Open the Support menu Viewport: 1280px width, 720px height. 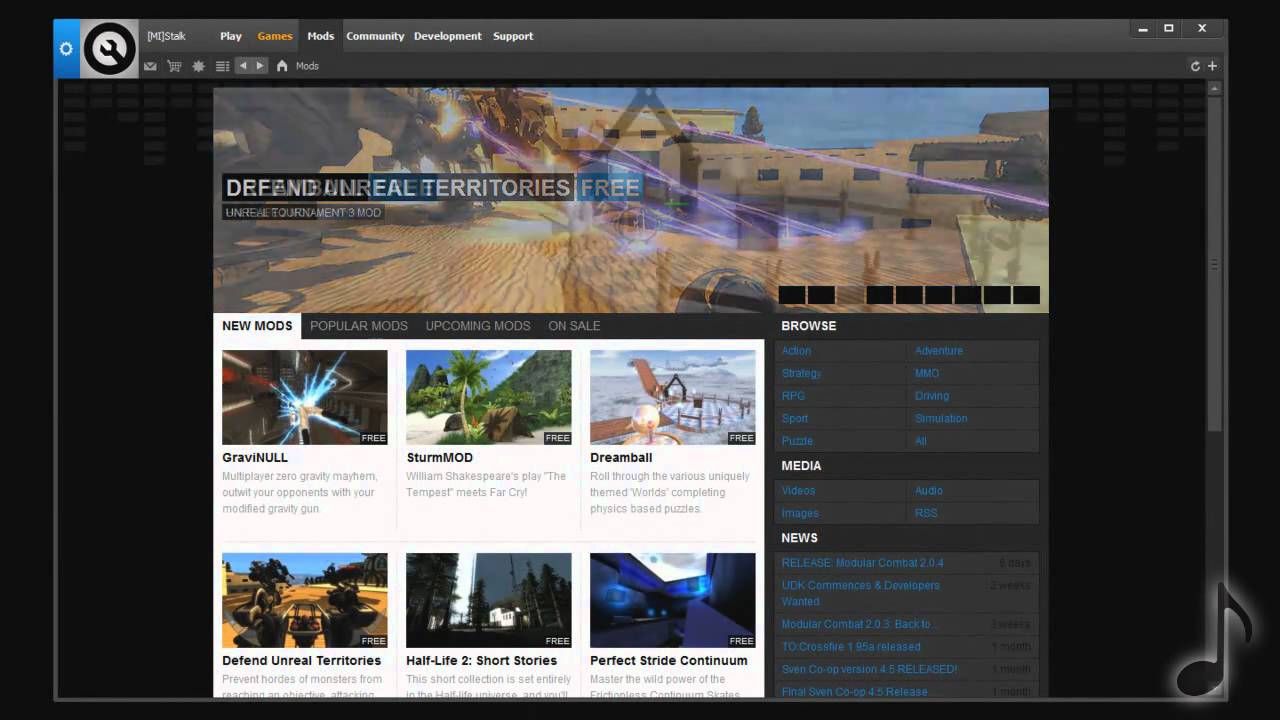click(513, 36)
